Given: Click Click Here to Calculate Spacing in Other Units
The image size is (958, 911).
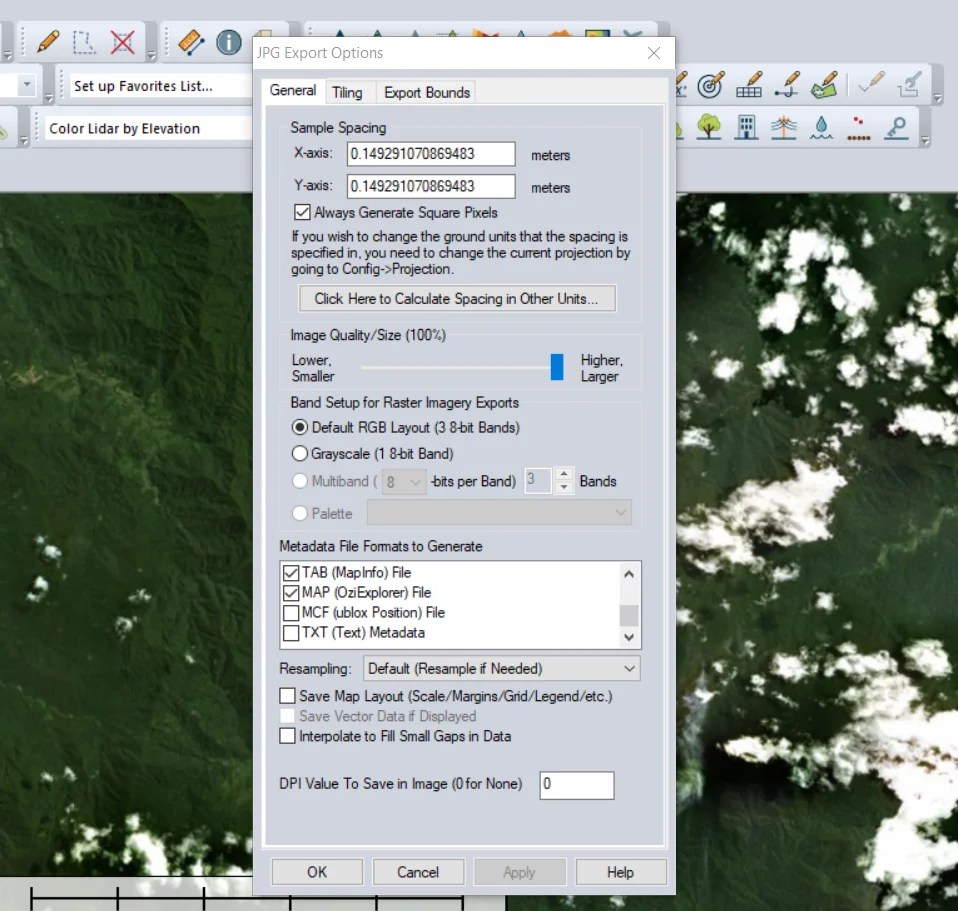Looking at the screenshot, I should (x=457, y=298).
